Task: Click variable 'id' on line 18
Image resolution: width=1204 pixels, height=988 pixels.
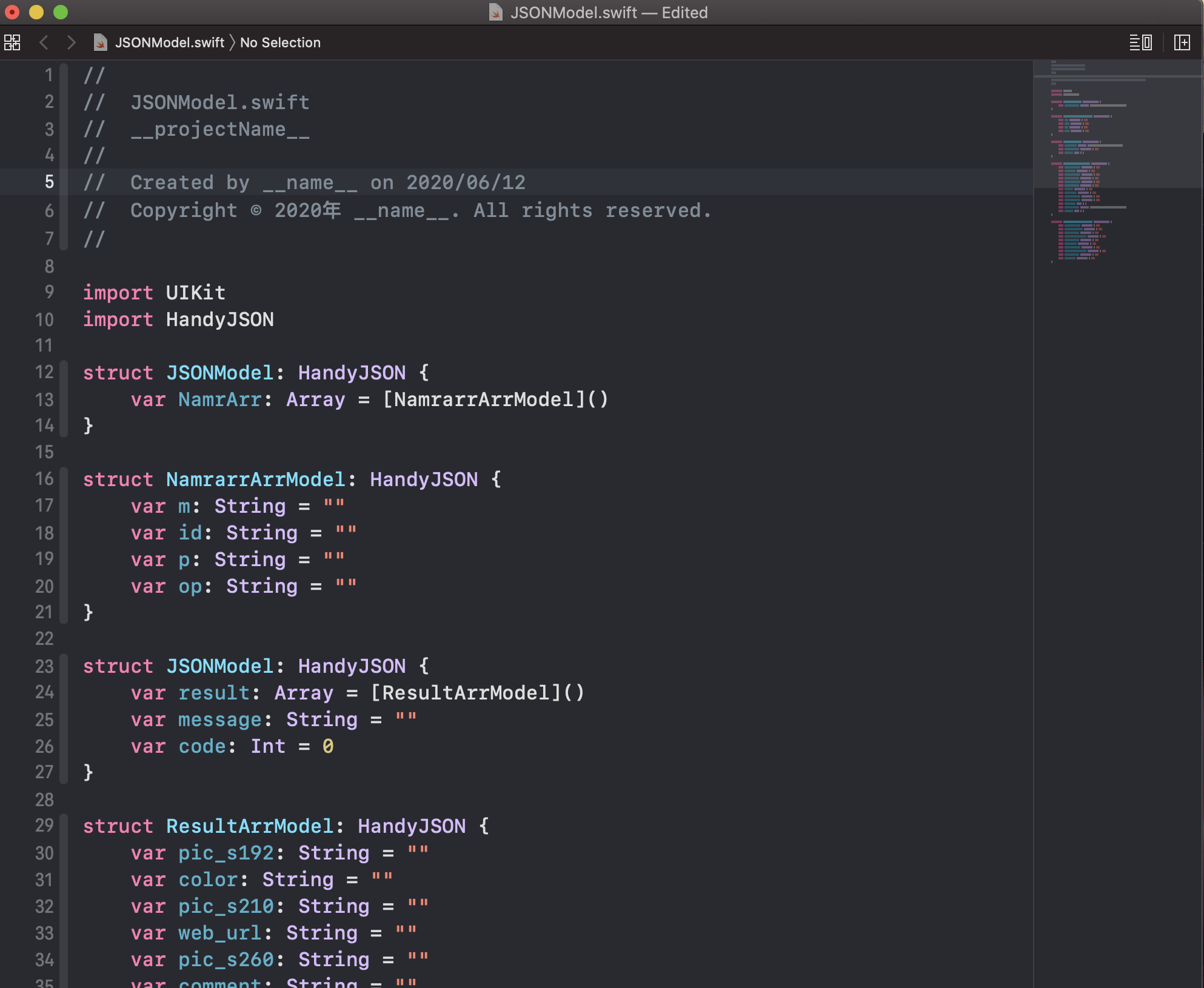Action: tap(190, 532)
